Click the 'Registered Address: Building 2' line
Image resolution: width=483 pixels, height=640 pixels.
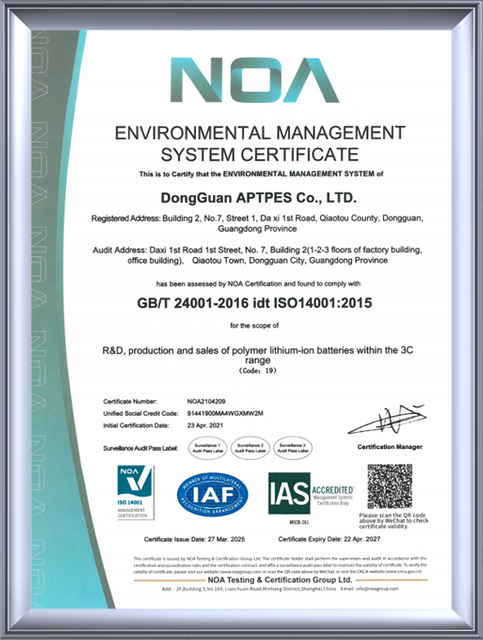pos(257,218)
